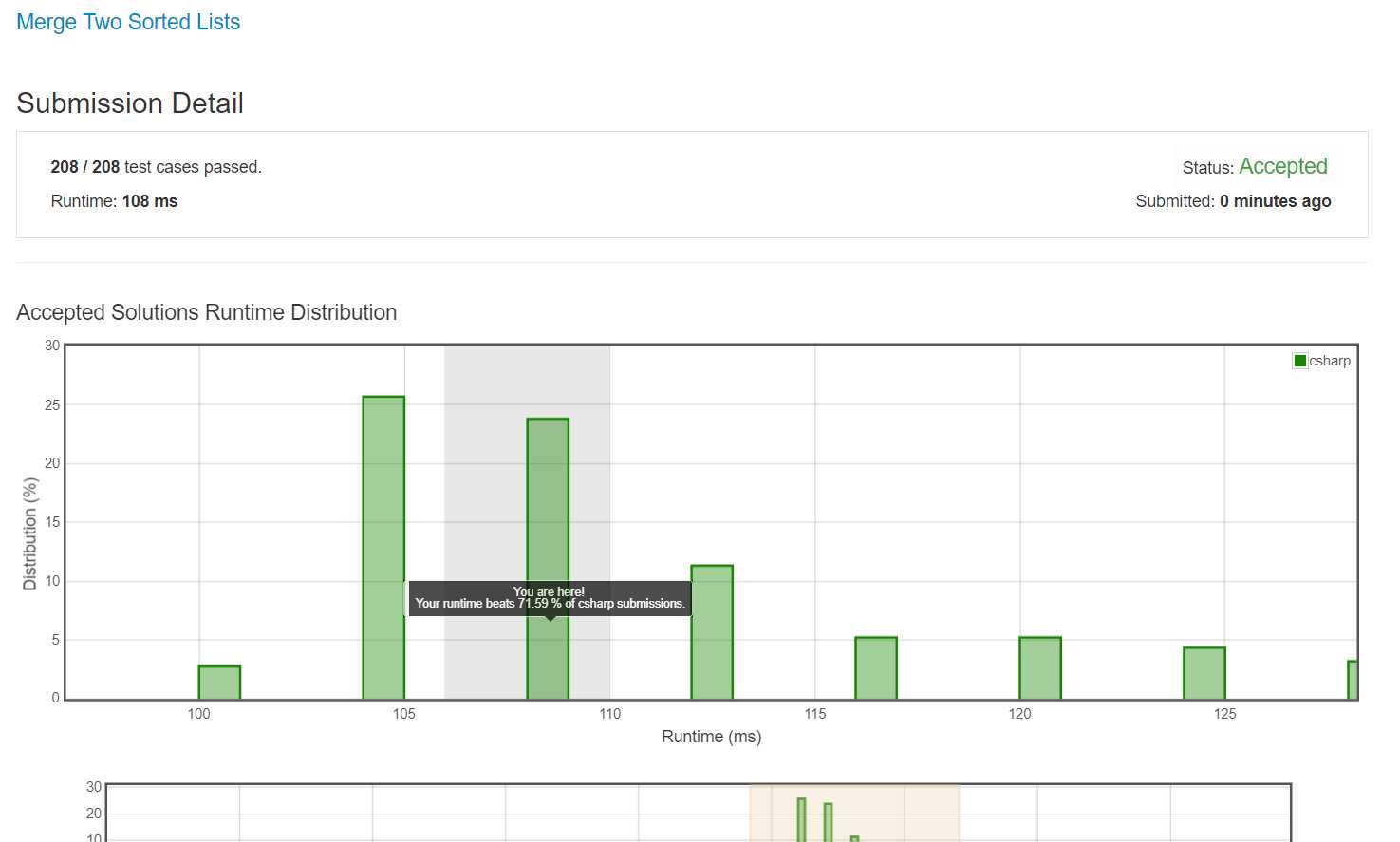1400x842 pixels.
Task: Click '208 / 208 test cases passed' text
Action: click(156, 167)
